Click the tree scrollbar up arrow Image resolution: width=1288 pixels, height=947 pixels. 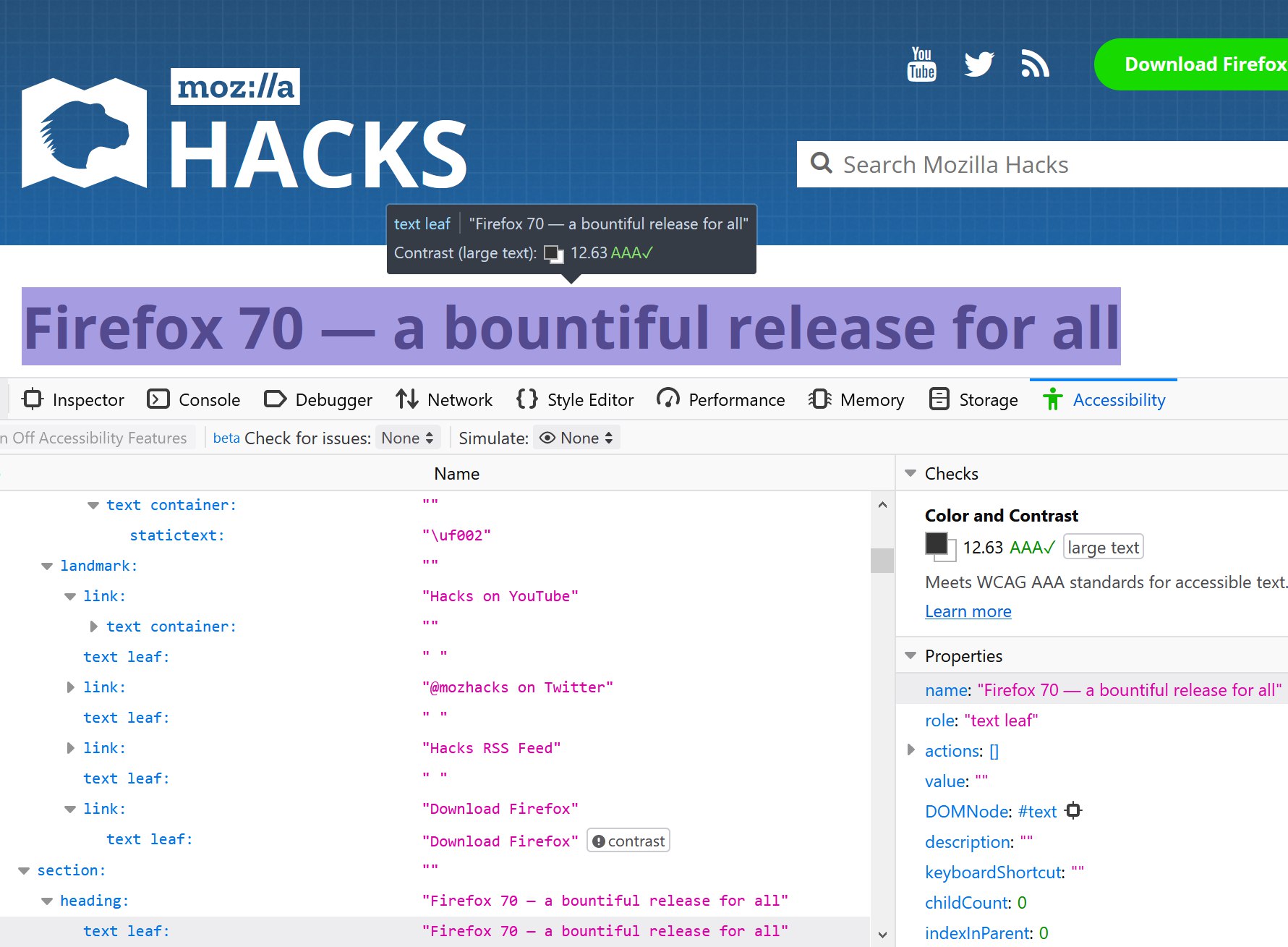[882, 505]
